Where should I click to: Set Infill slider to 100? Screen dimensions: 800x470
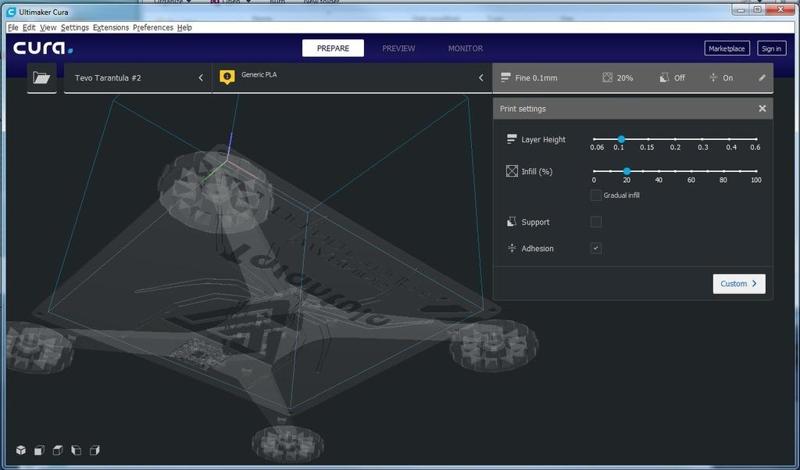pos(756,171)
